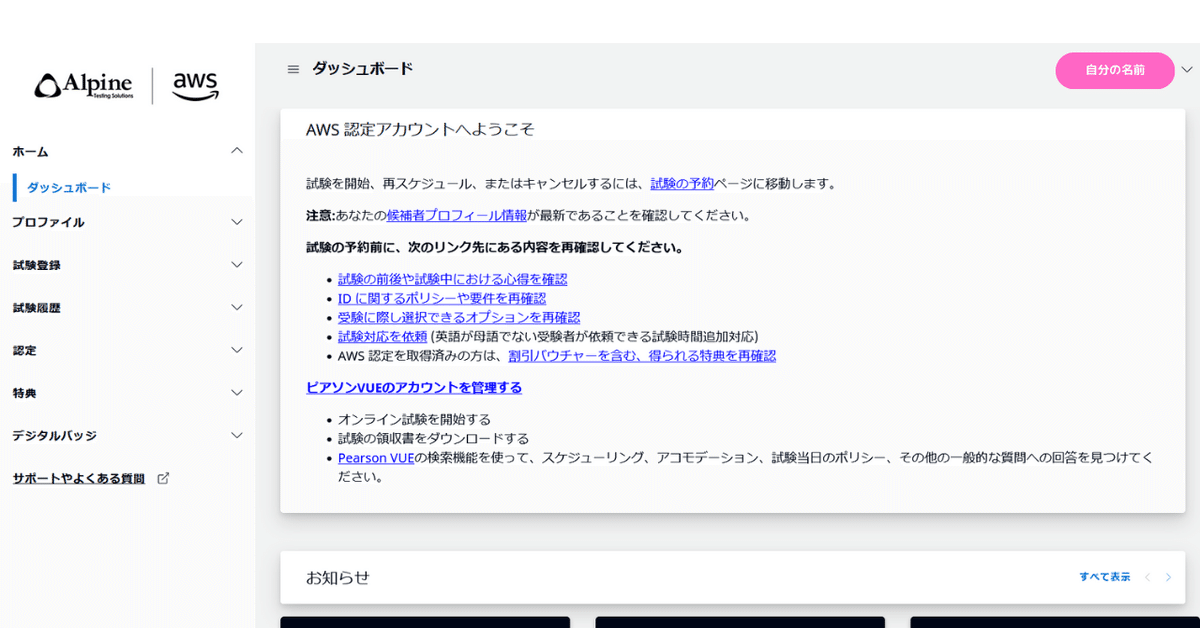Expand the プロファイル chevron

(237, 222)
